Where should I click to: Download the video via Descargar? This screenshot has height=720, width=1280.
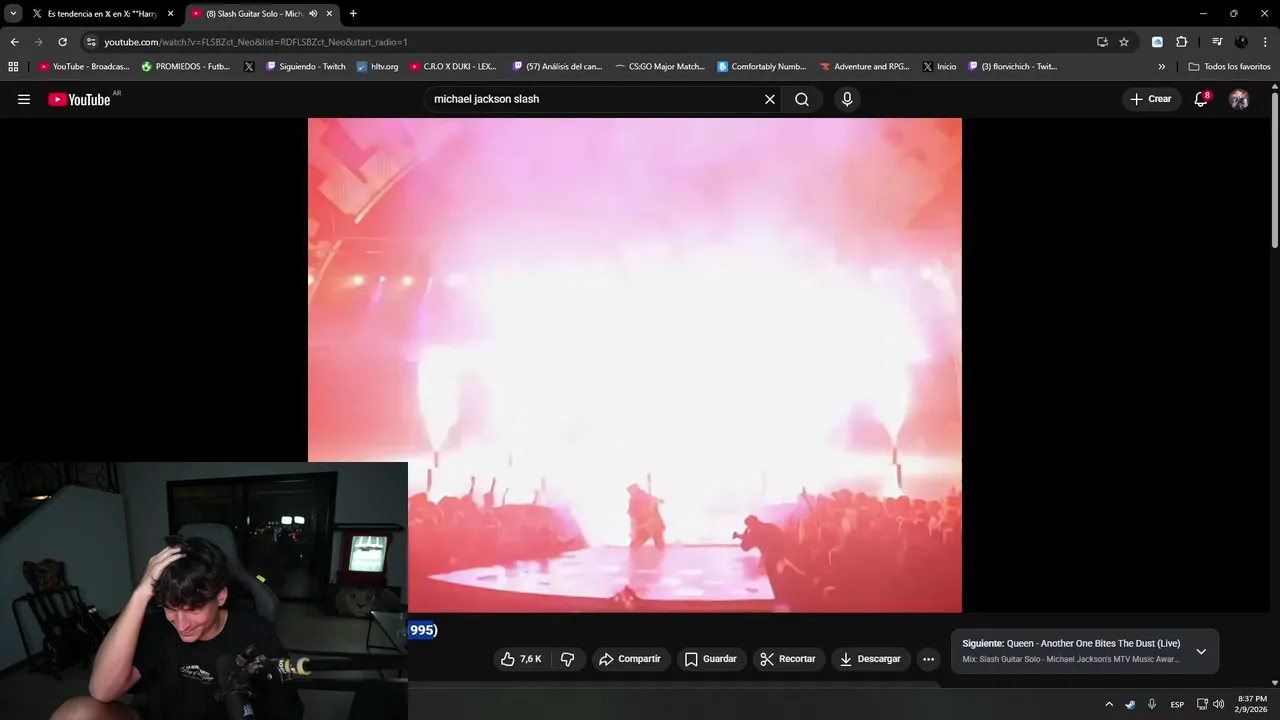coord(870,659)
